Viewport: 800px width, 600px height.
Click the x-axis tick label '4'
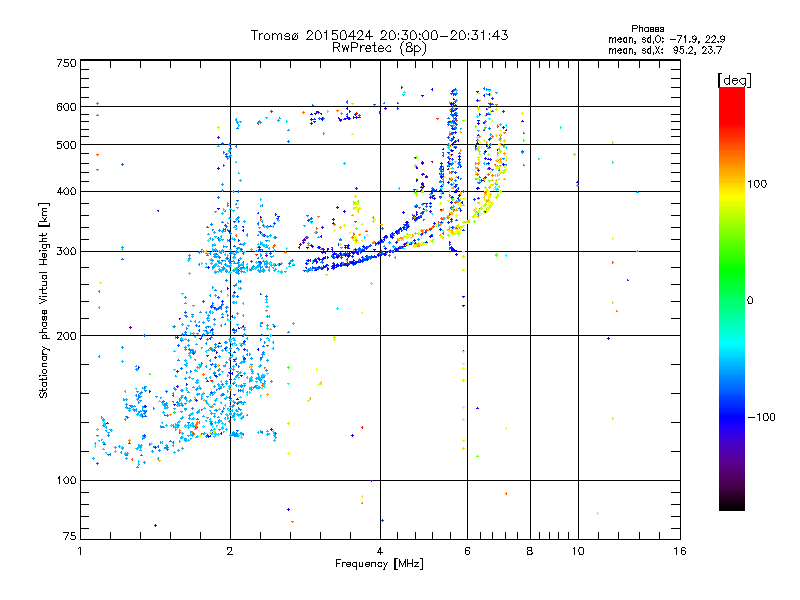click(380, 551)
